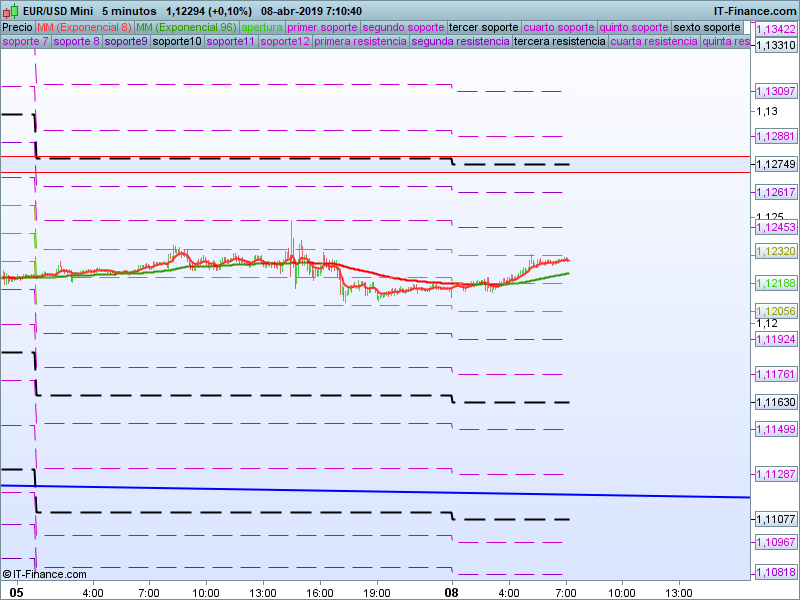800x600 pixels.
Task: Click the 08 date marker on time axis
Action: pos(452,591)
